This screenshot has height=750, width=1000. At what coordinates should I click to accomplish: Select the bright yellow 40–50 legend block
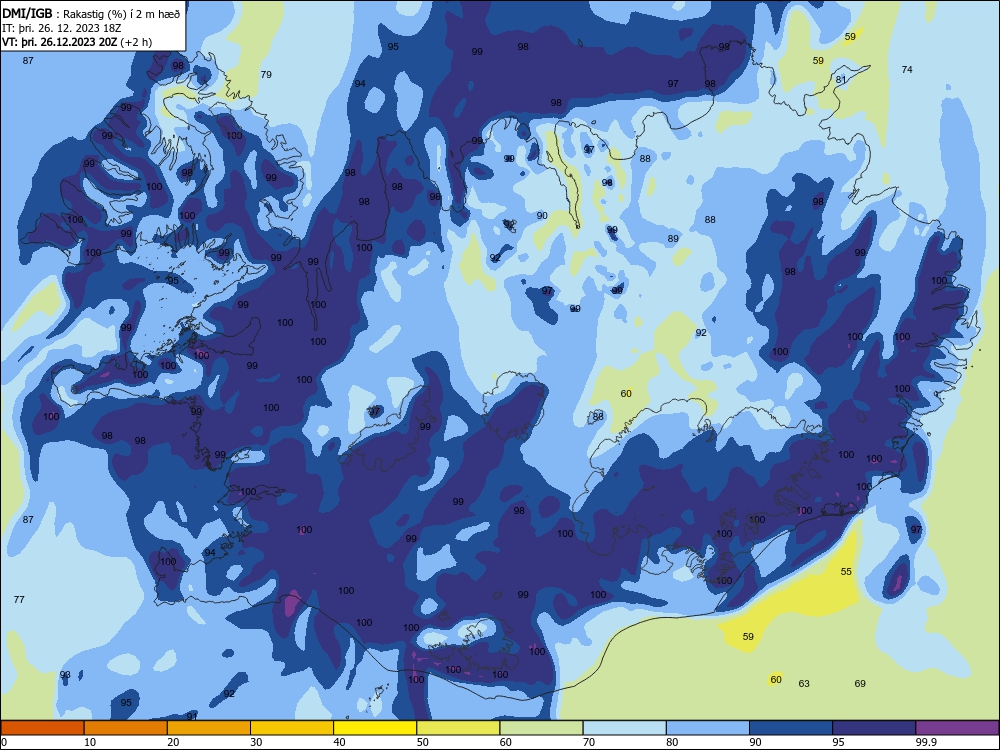click(375, 728)
